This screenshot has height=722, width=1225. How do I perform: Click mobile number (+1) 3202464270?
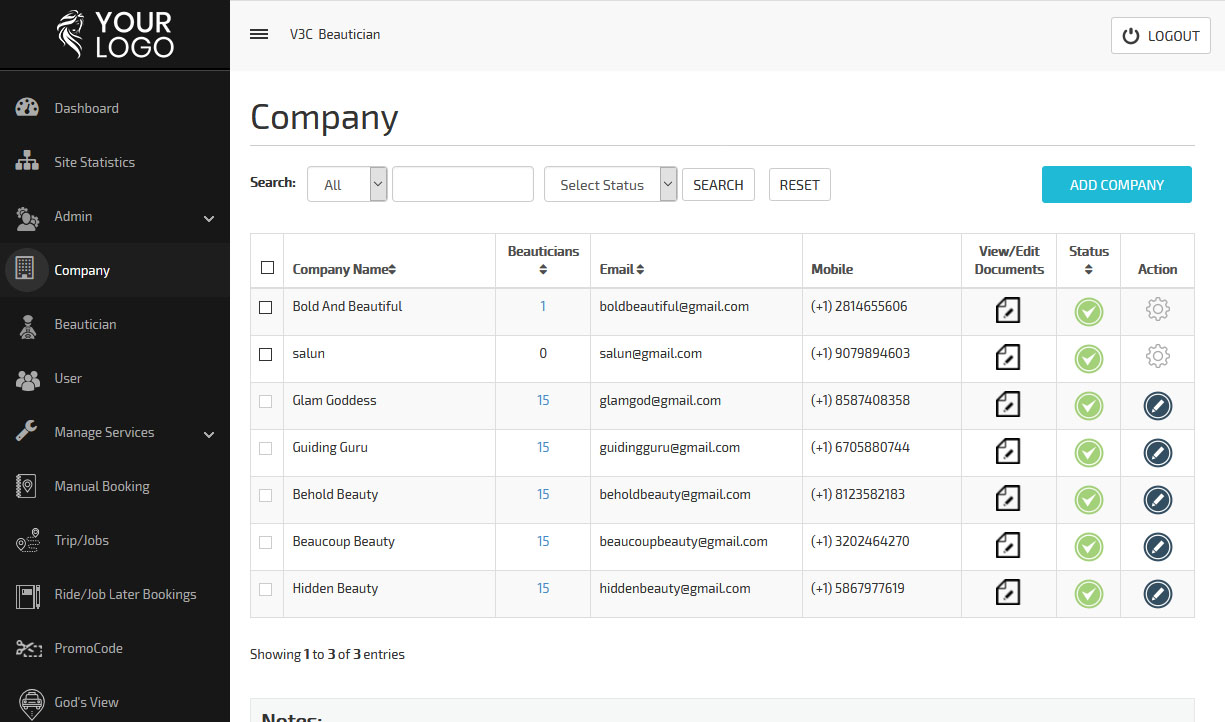(860, 541)
